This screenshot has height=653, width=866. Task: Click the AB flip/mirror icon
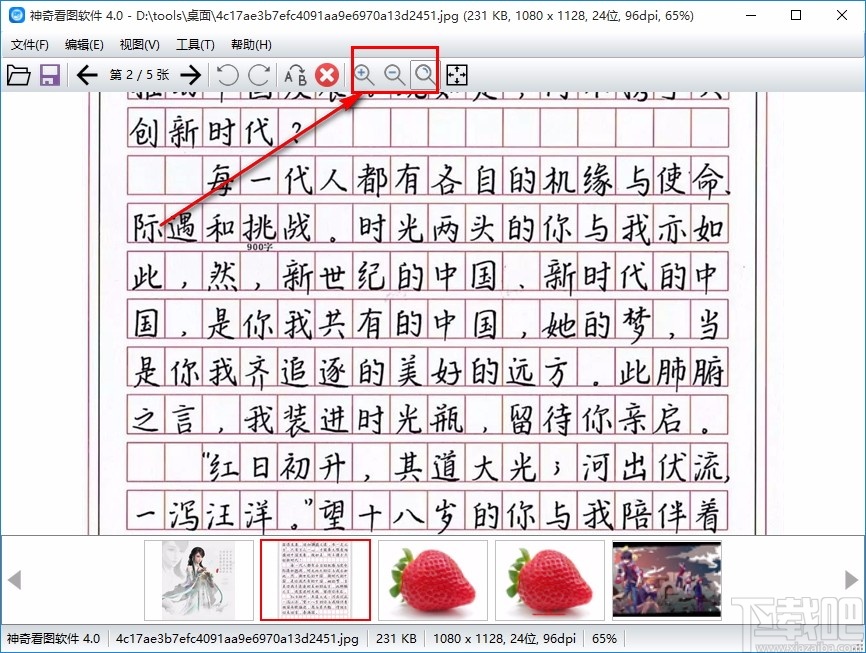294,74
